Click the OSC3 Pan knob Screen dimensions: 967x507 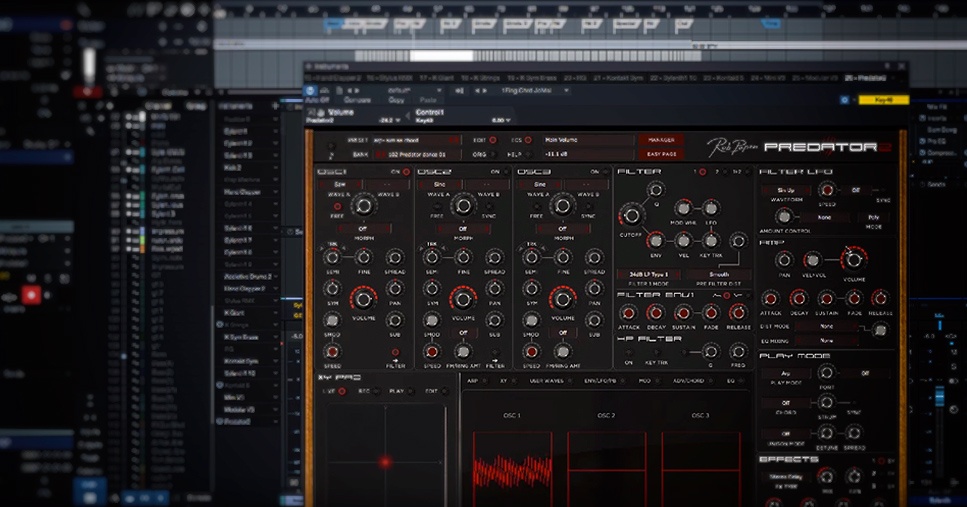[594, 288]
